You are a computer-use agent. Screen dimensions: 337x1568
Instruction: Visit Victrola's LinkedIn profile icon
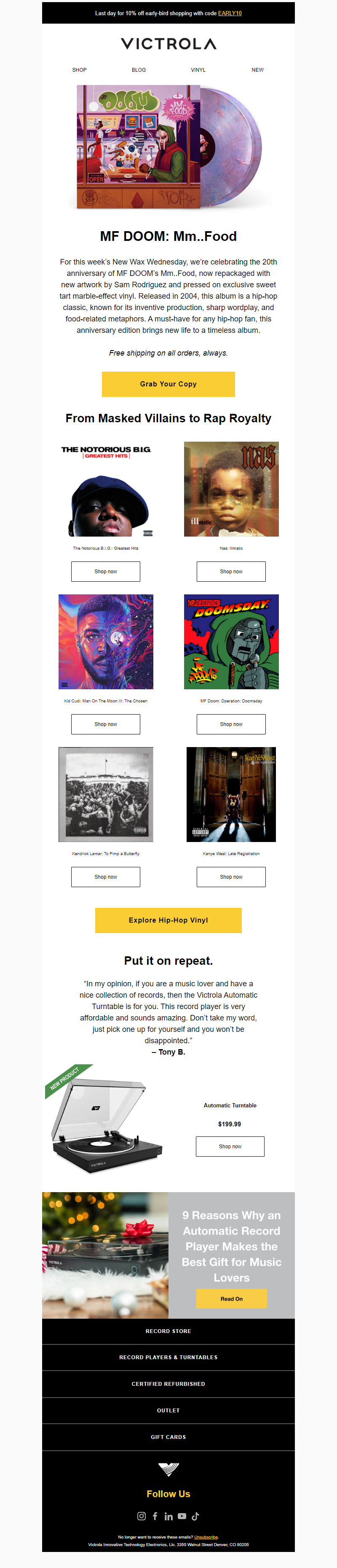click(168, 1516)
